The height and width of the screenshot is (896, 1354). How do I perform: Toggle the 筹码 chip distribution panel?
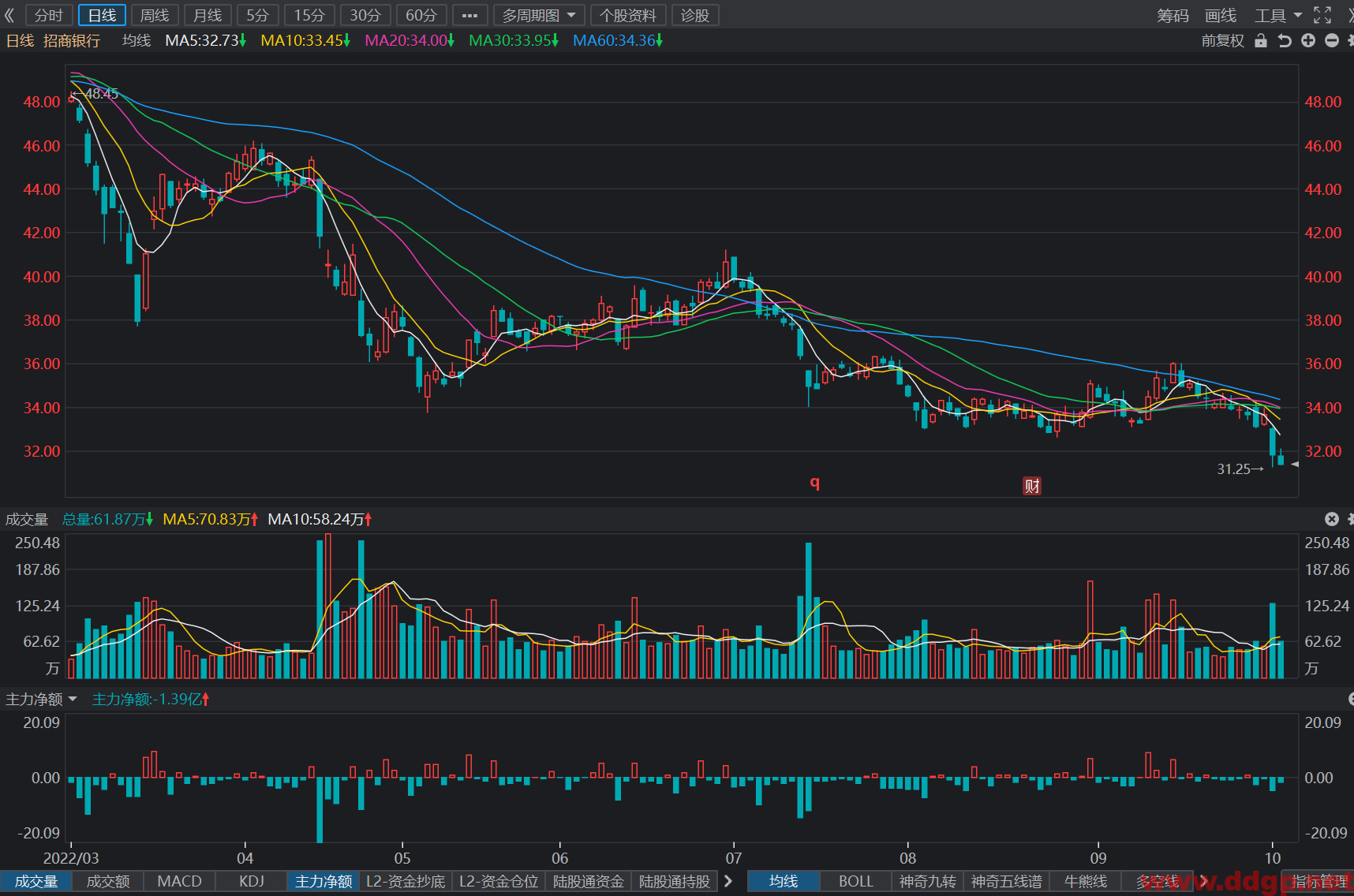point(1173,15)
